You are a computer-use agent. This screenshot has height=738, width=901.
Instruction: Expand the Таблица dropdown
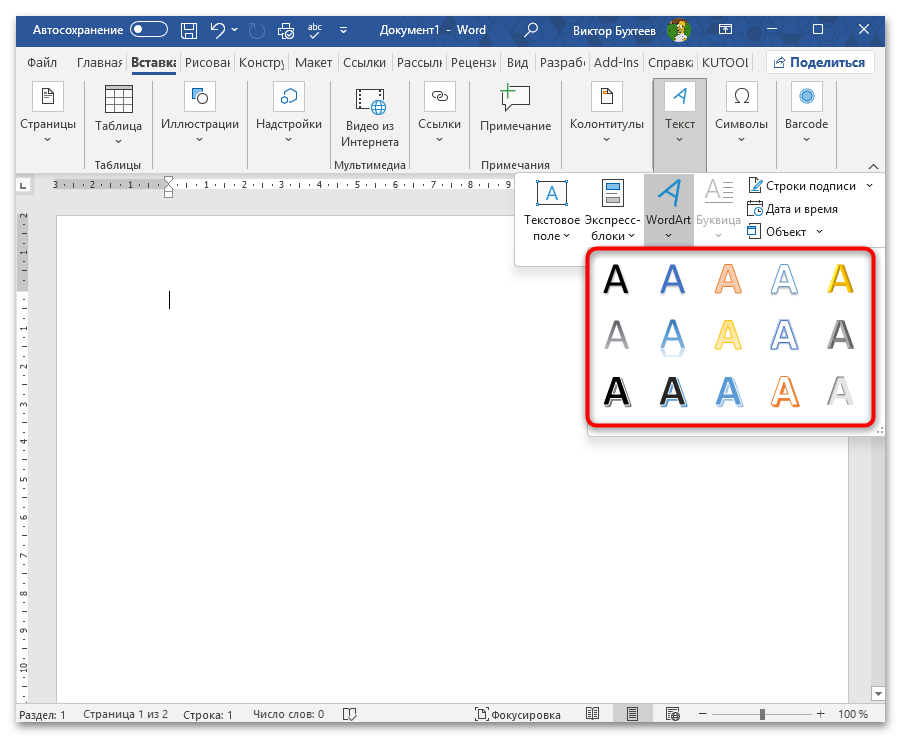tap(118, 114)
